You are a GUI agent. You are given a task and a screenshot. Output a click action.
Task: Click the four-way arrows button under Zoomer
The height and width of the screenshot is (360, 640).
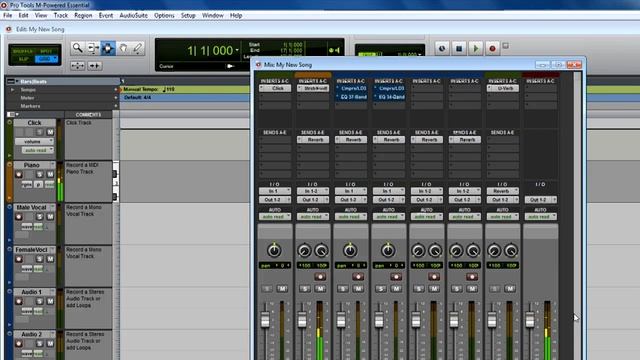[78, 65]
